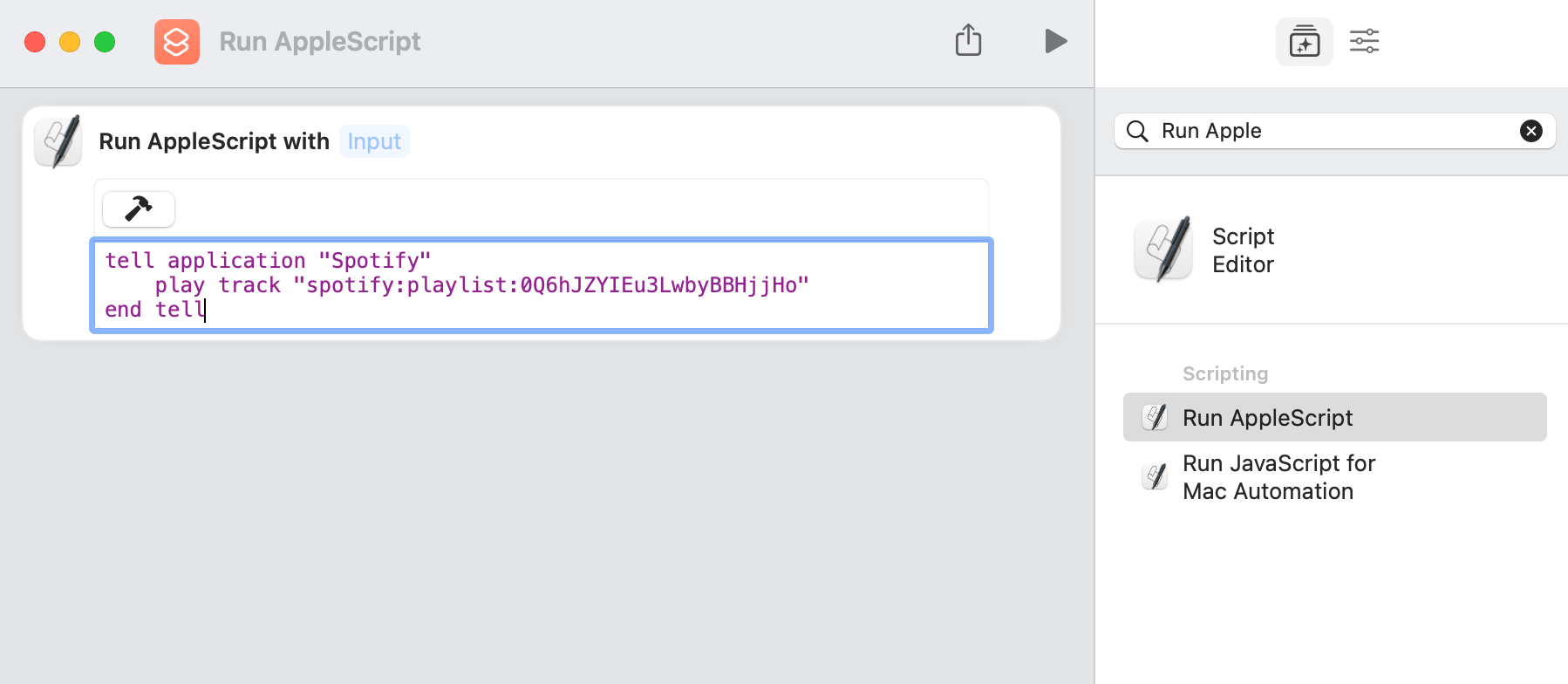
Task: Close the window with red button
Action: pyautogui.click(x=35, y=42)
